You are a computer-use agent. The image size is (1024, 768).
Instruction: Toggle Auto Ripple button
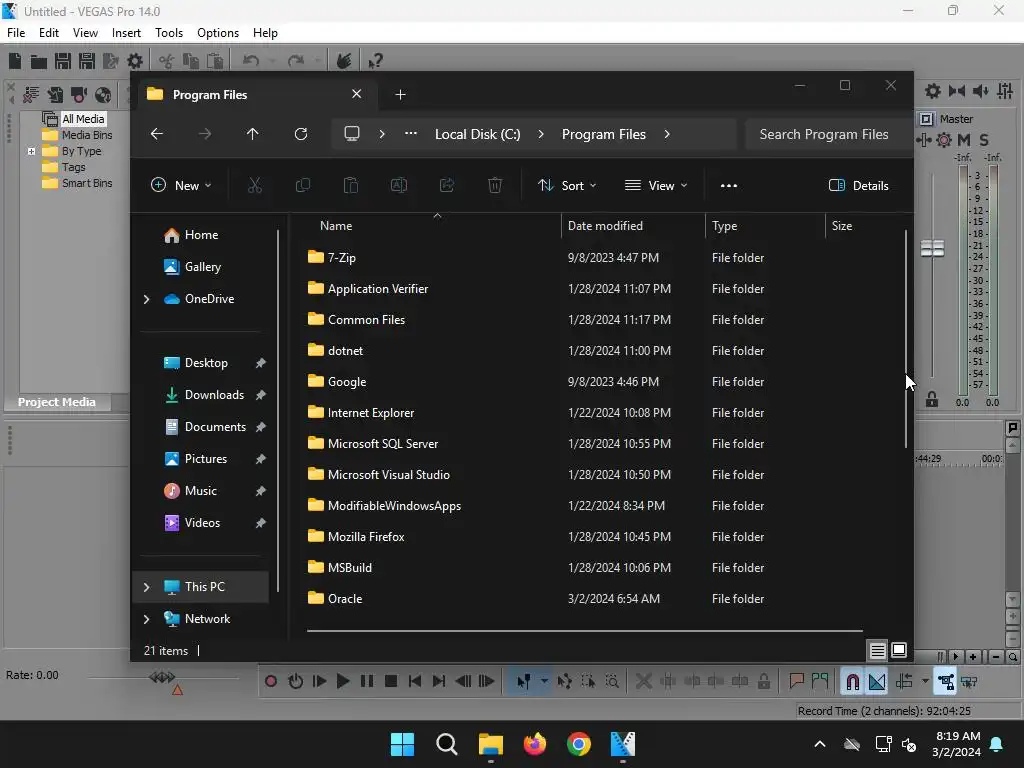pos(904,681)
